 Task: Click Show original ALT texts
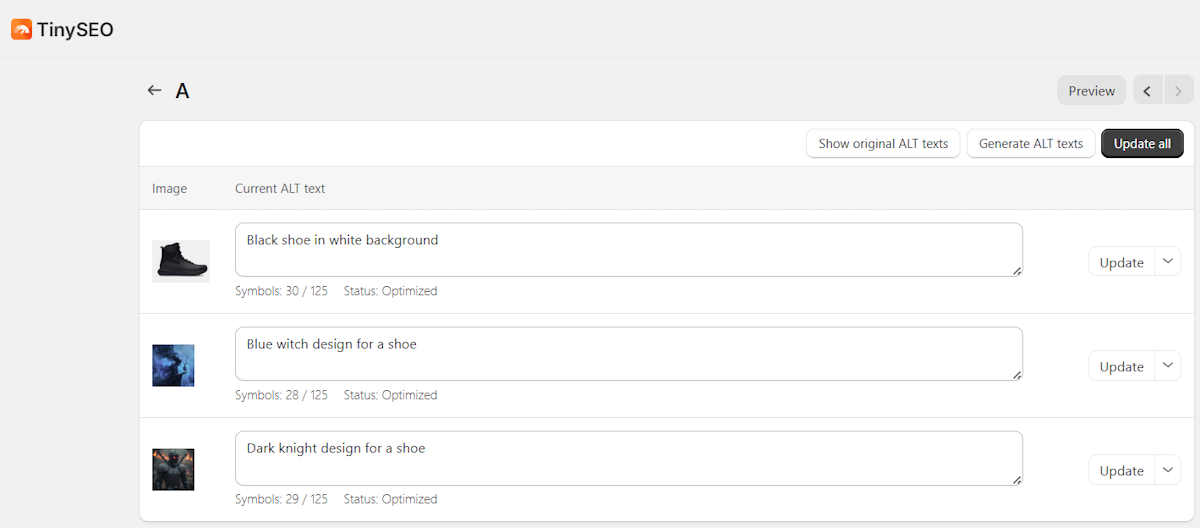tap(883, 143)
